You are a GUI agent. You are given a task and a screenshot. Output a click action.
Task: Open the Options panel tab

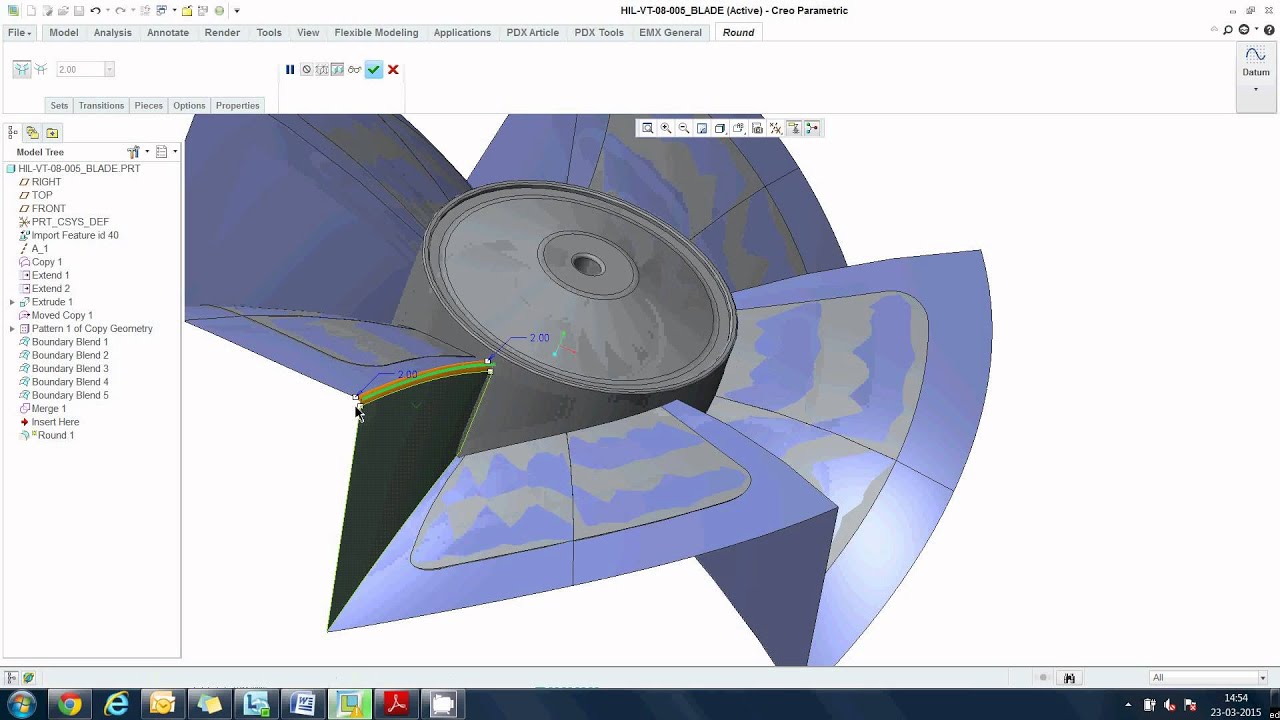(x=189, y=105)
